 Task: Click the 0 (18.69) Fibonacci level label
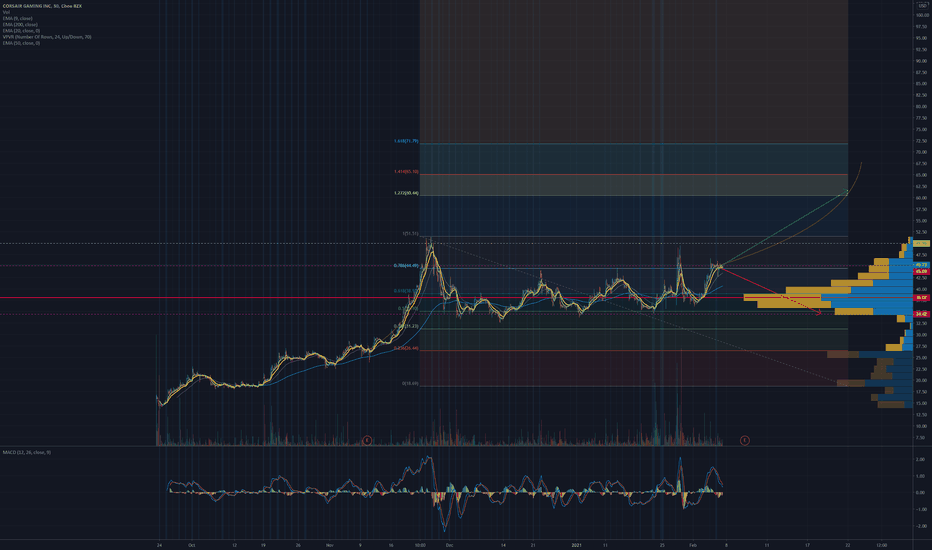[410, 384]
